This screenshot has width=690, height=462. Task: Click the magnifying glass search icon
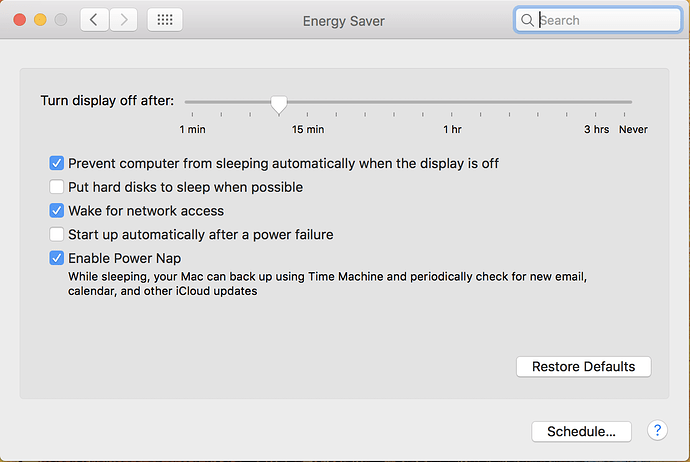pyautogui.click(x=527, y=20)
